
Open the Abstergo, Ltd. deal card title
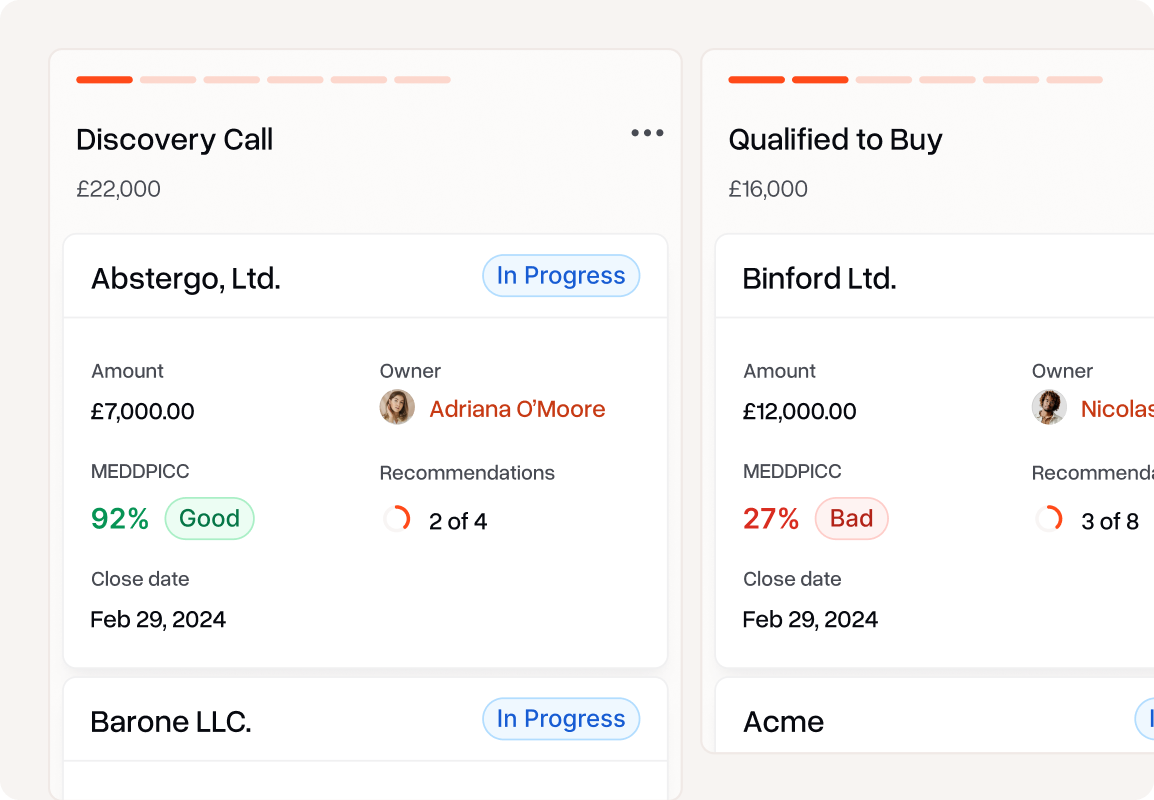point(186,278)
